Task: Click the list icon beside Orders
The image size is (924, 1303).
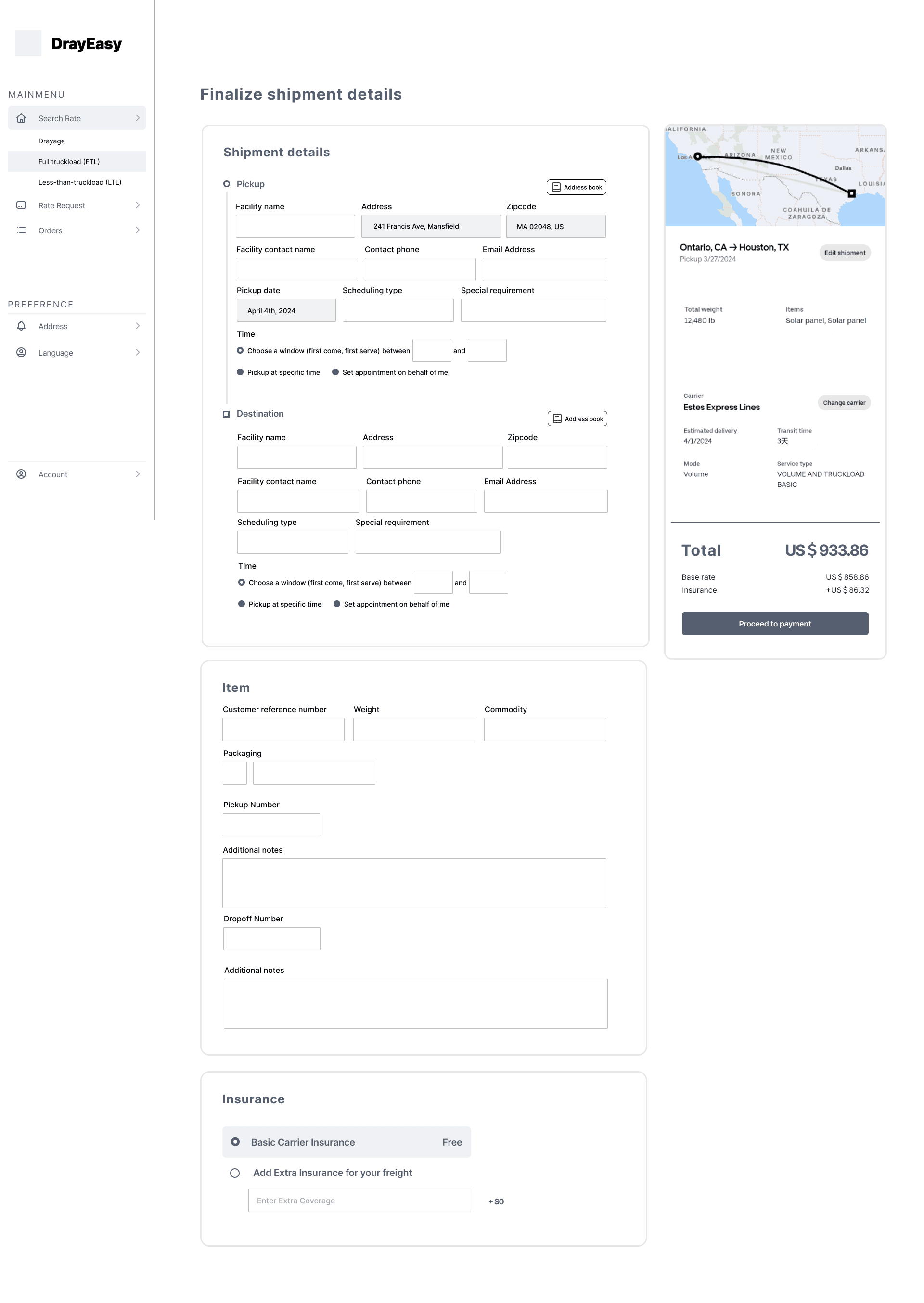Action: pos(21,230)
